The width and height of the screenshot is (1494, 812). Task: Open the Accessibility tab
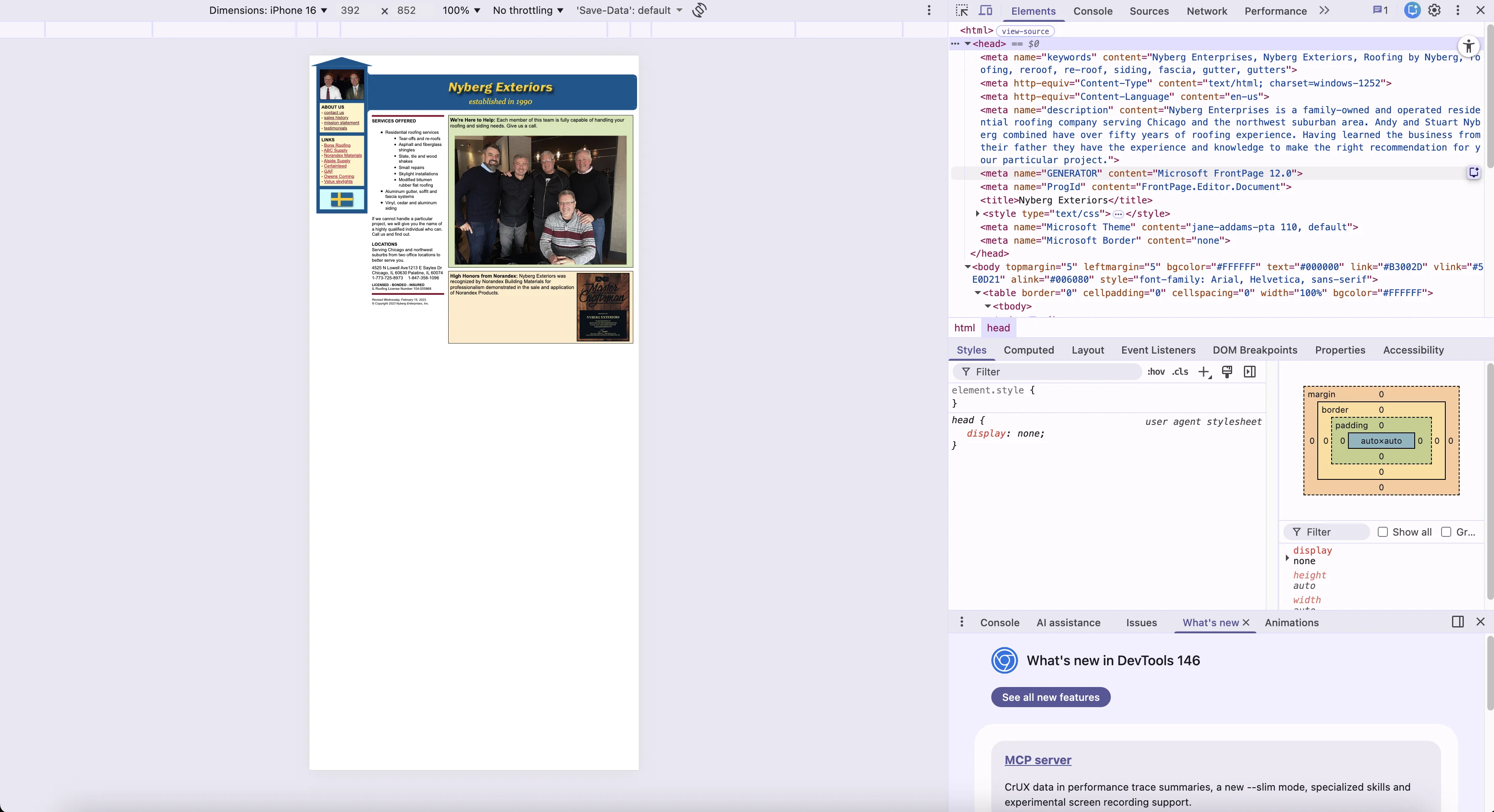click(1413, 350)
